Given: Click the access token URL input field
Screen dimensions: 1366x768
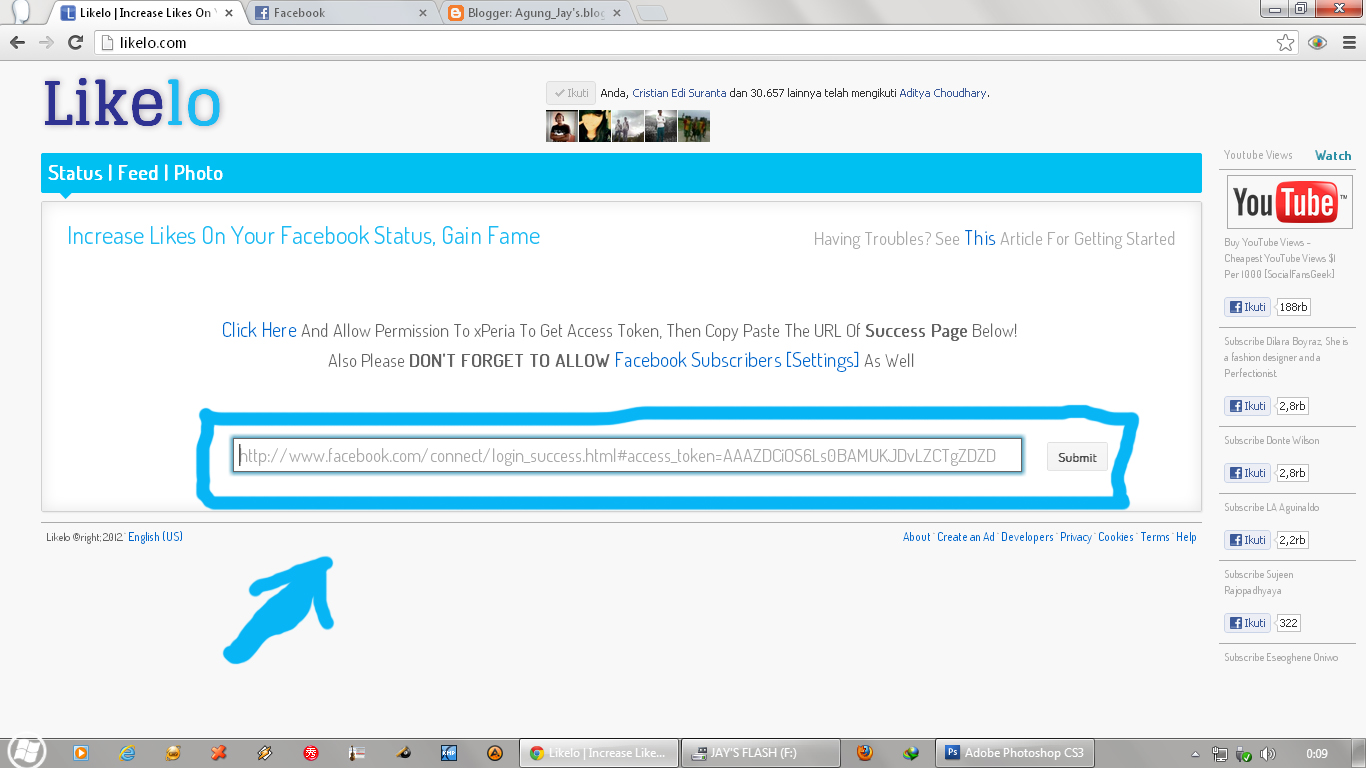Looking at the screenshot, I should click(627, 456).
